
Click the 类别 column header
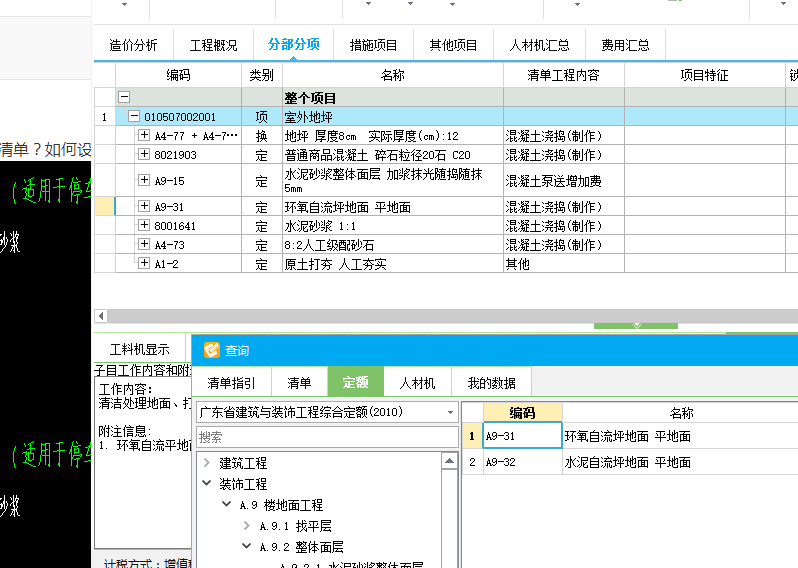click(x=262, y=75)
